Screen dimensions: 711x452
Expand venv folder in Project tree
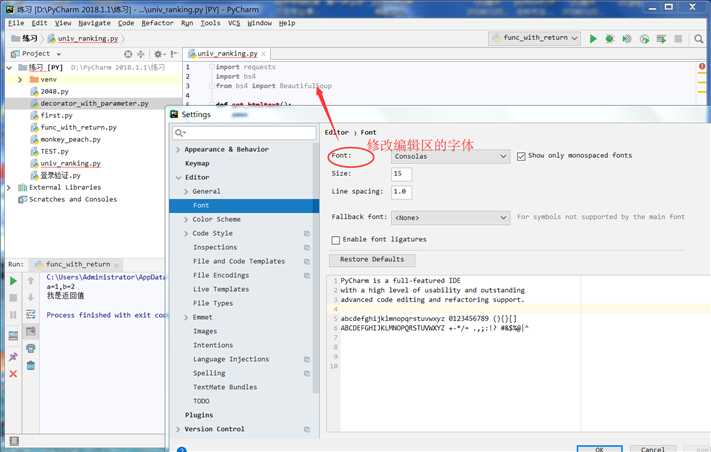point(20,80)
